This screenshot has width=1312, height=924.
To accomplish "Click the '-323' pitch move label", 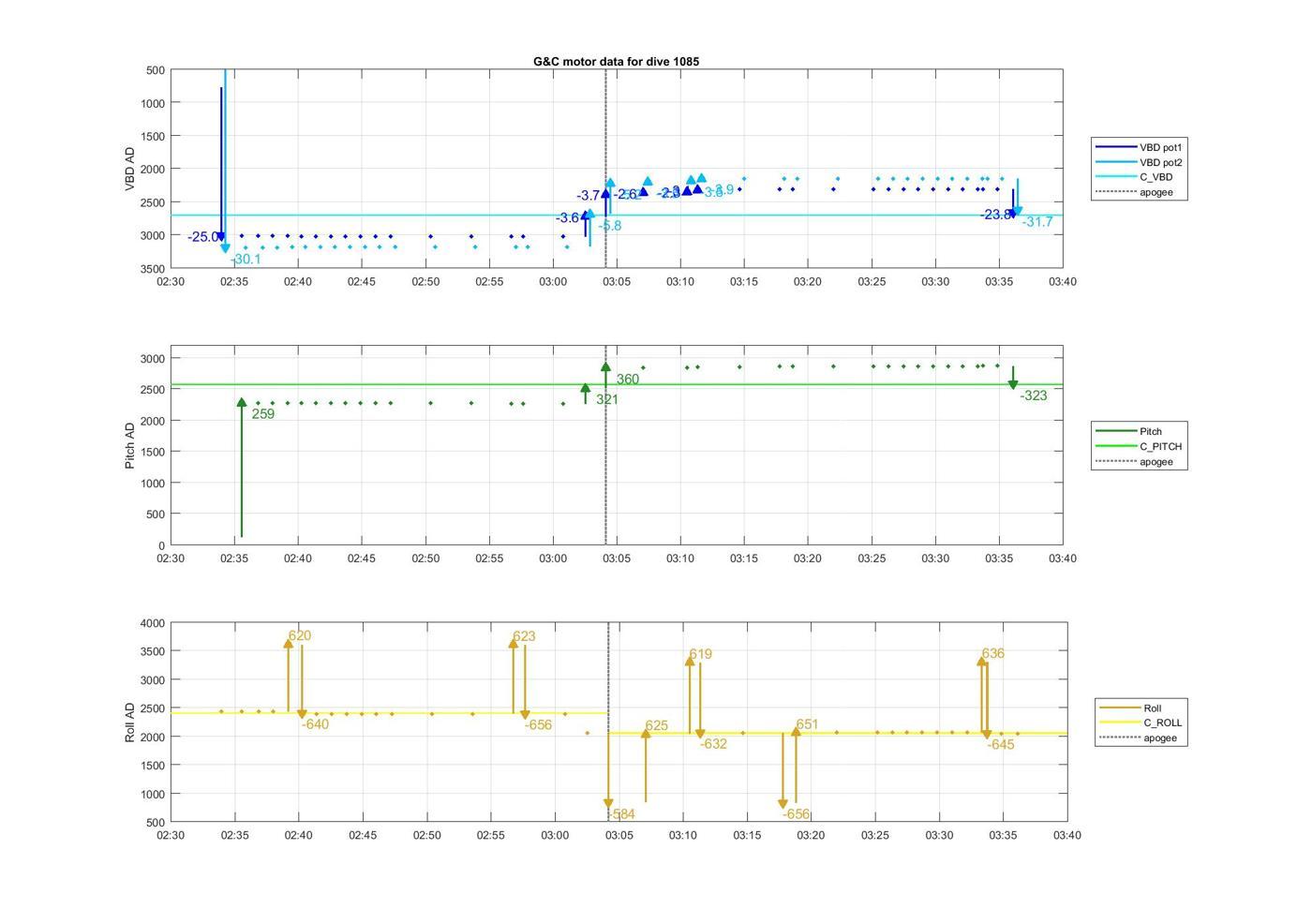I will click(1034, 396).
